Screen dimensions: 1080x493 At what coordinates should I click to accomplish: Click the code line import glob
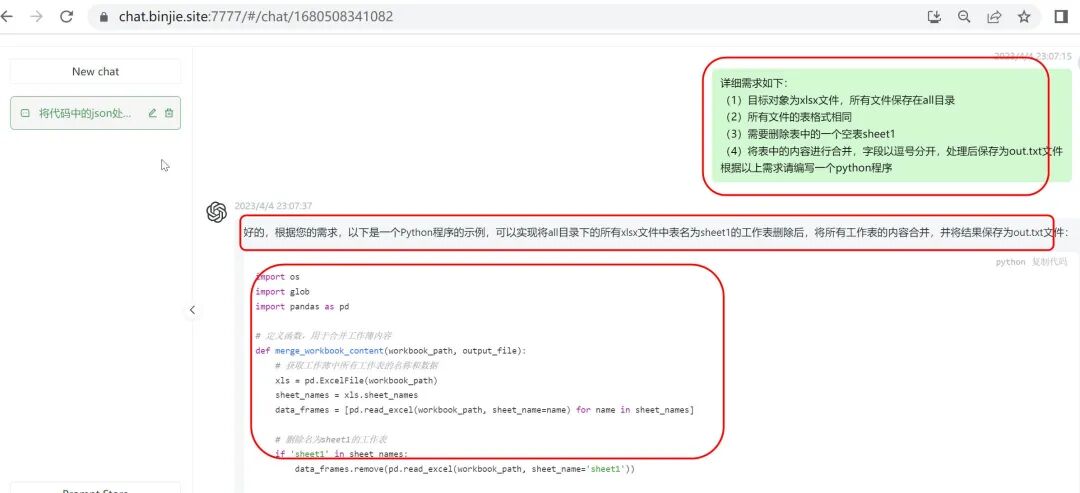tap(282, 292)
